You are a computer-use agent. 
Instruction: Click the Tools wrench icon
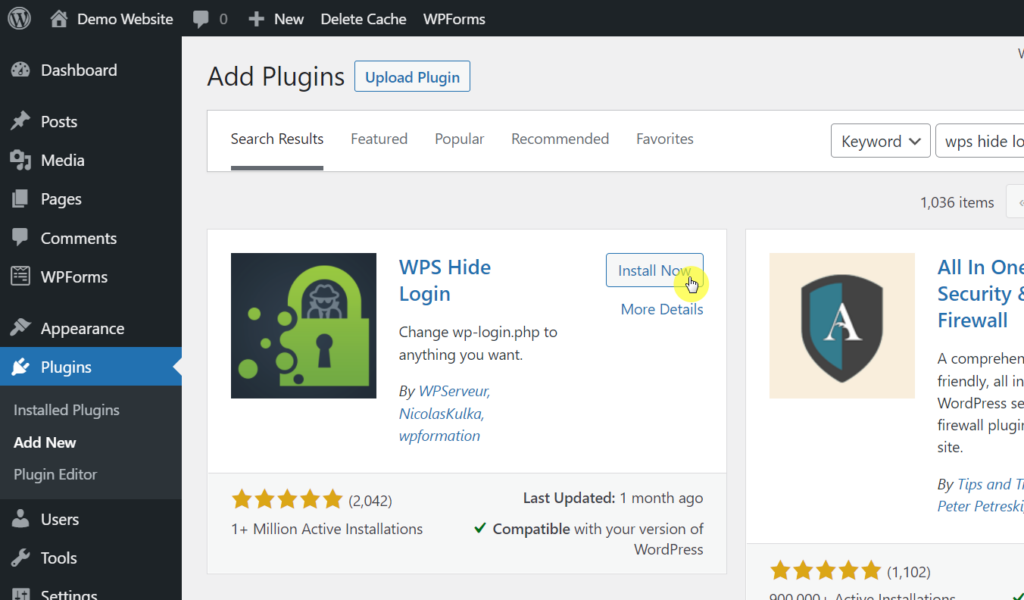pos(20,558)
